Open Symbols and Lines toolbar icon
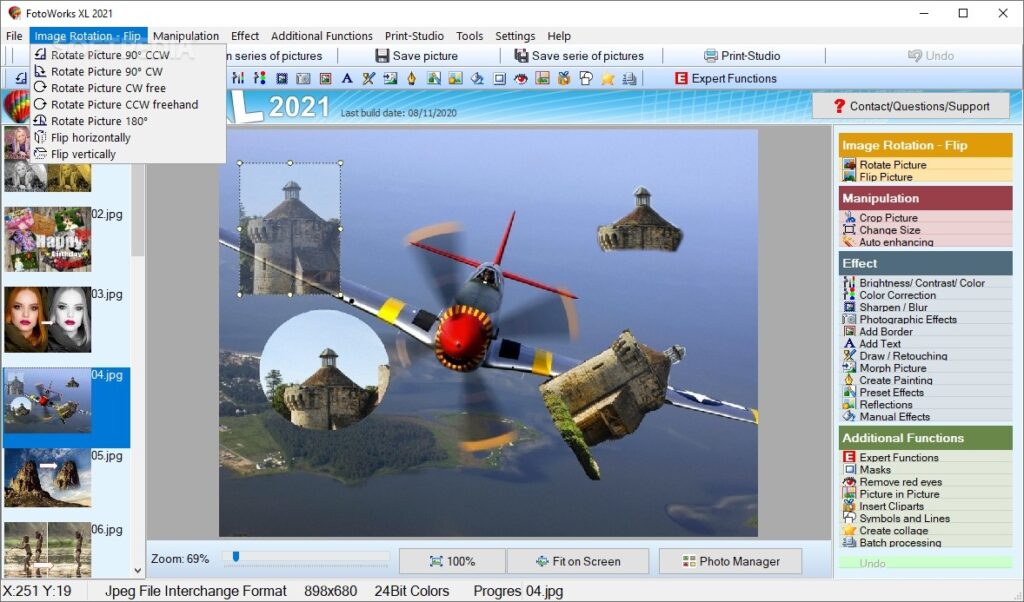This screenshot has width=1024, height=602. point(586,78)
